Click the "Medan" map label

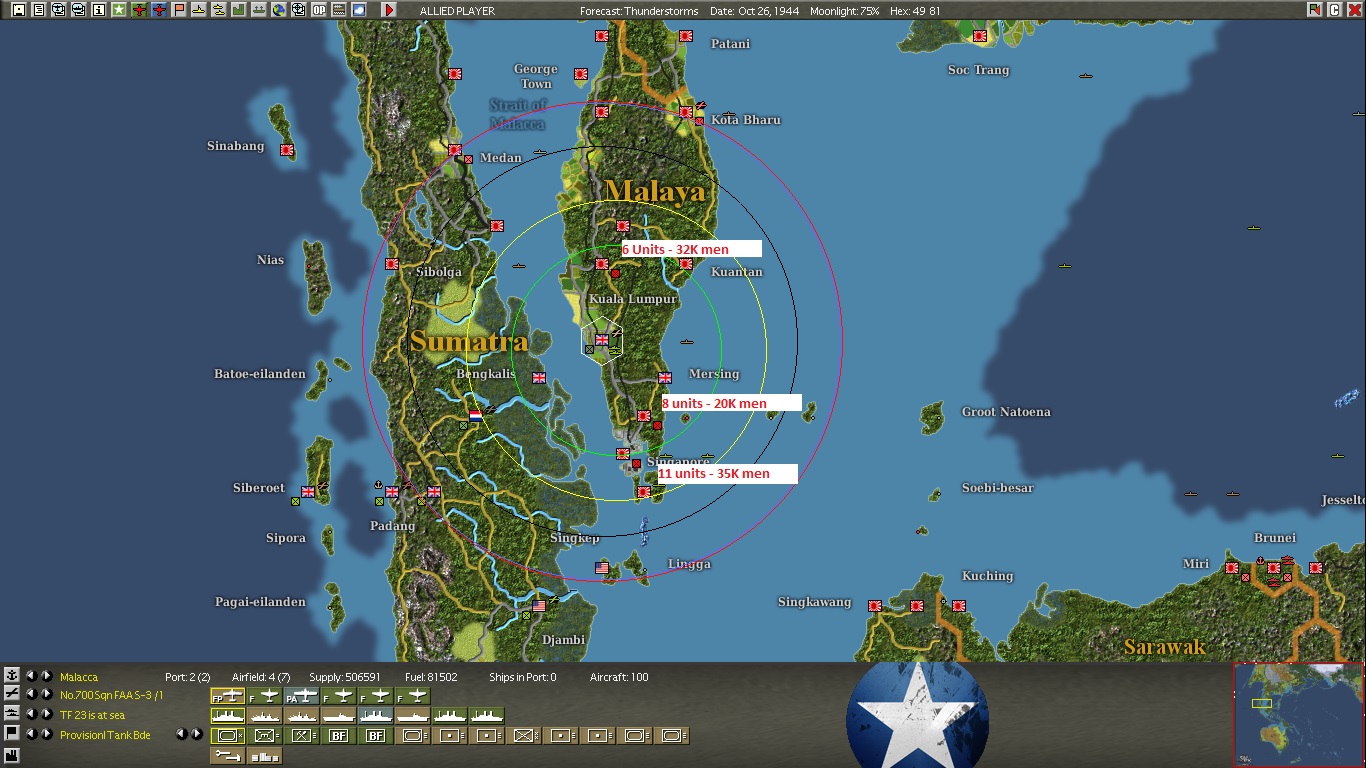click(501, 158)
